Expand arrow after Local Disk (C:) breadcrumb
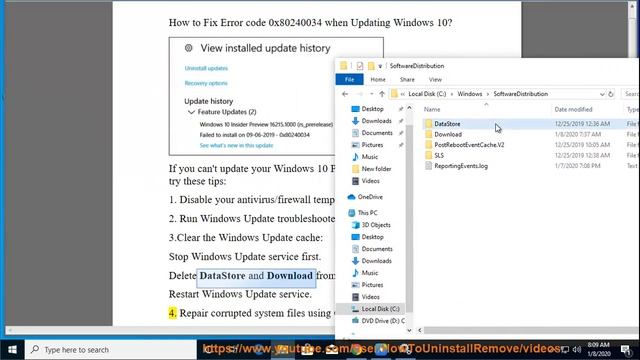 452,94
